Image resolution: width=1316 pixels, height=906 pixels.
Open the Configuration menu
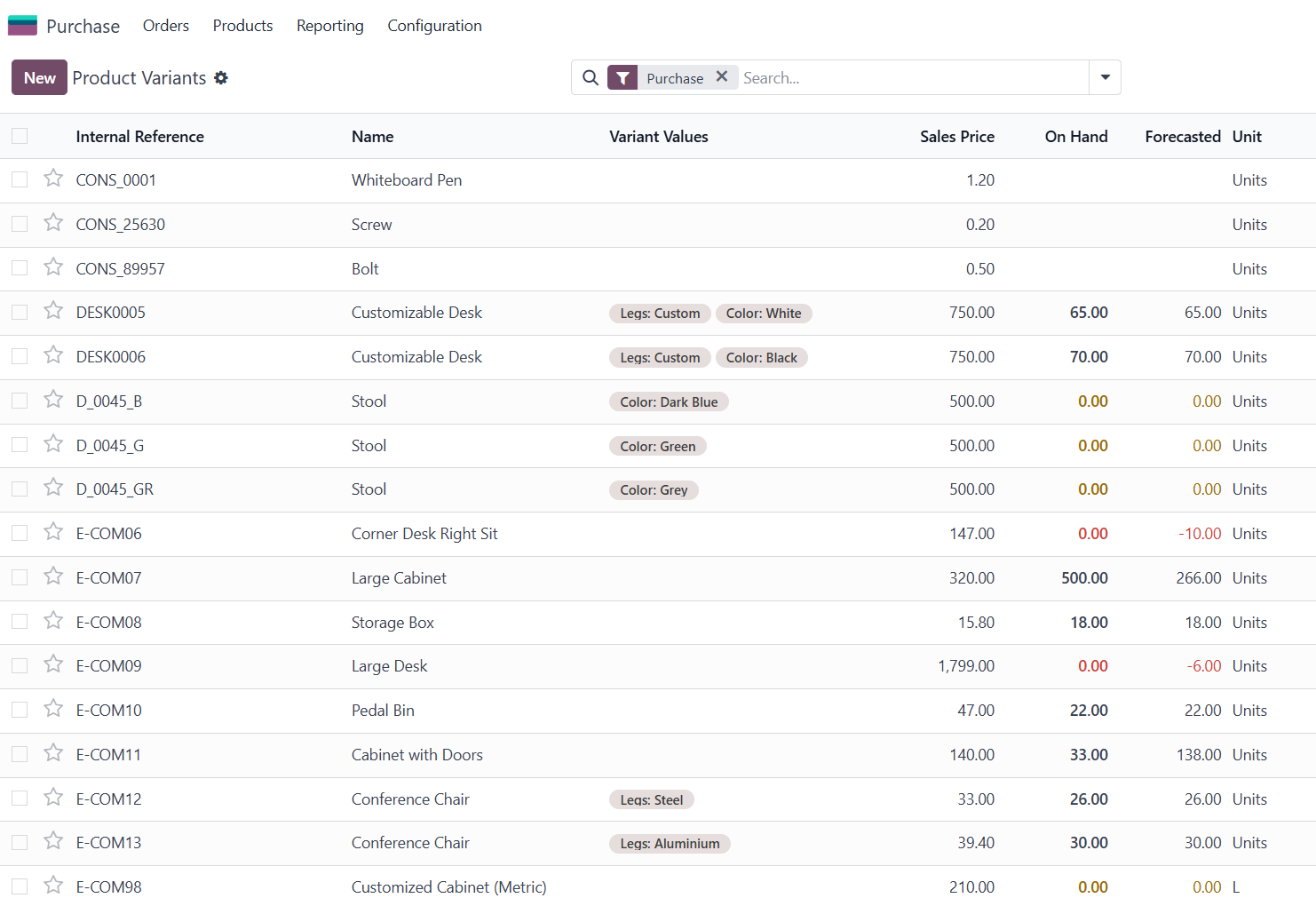pos(434,26)
